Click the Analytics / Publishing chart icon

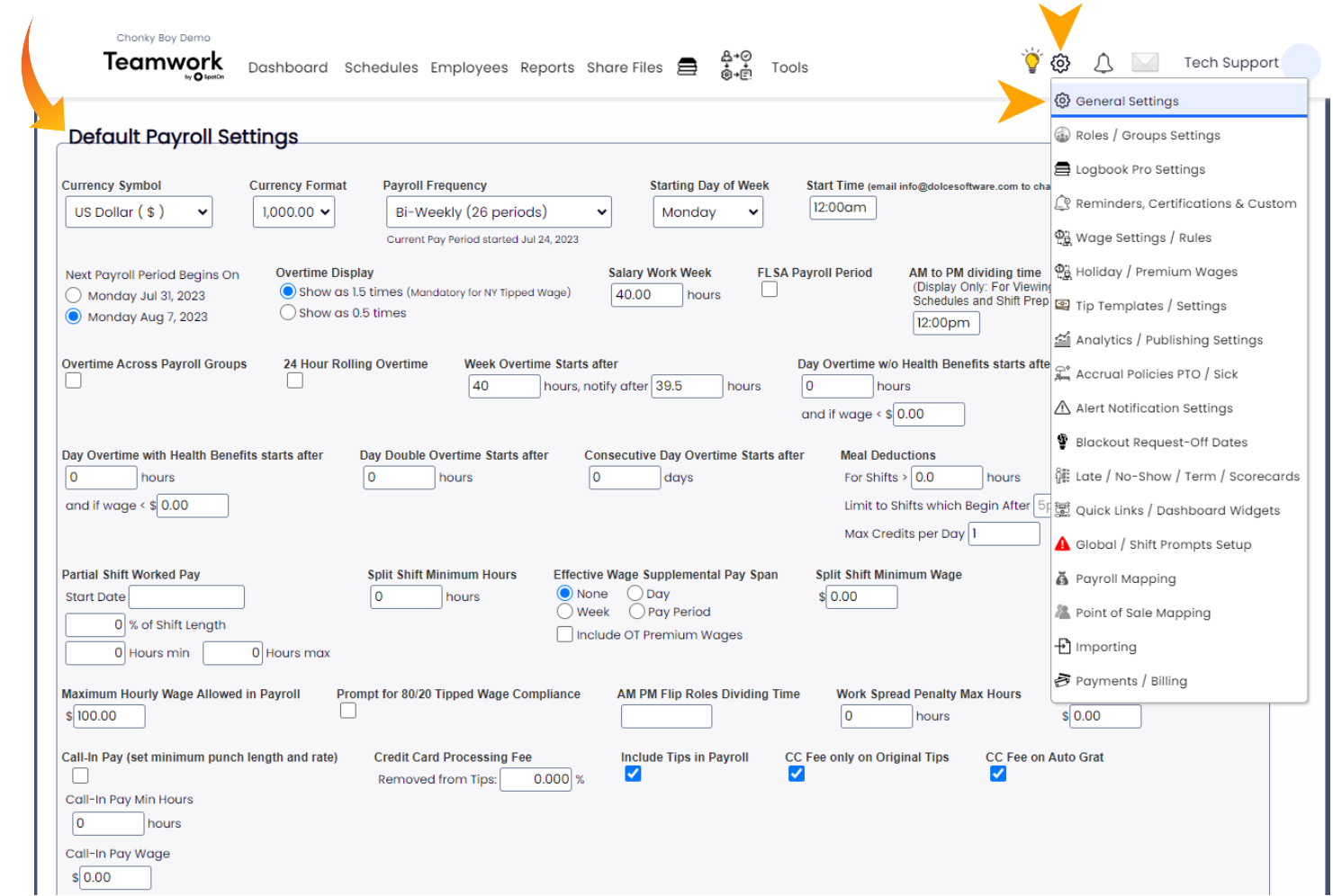pyautogui.click(x=1062, y=340)
